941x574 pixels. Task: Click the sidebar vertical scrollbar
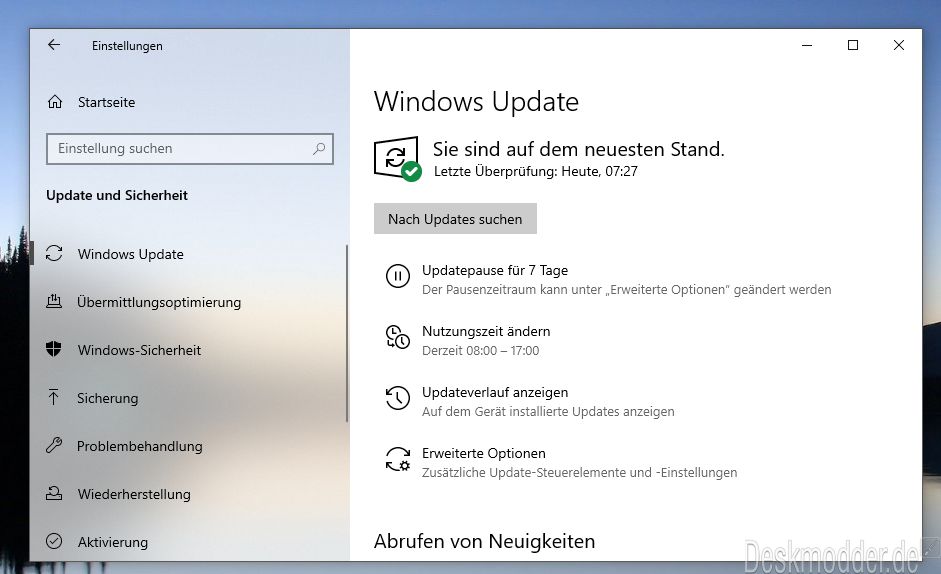347,333
